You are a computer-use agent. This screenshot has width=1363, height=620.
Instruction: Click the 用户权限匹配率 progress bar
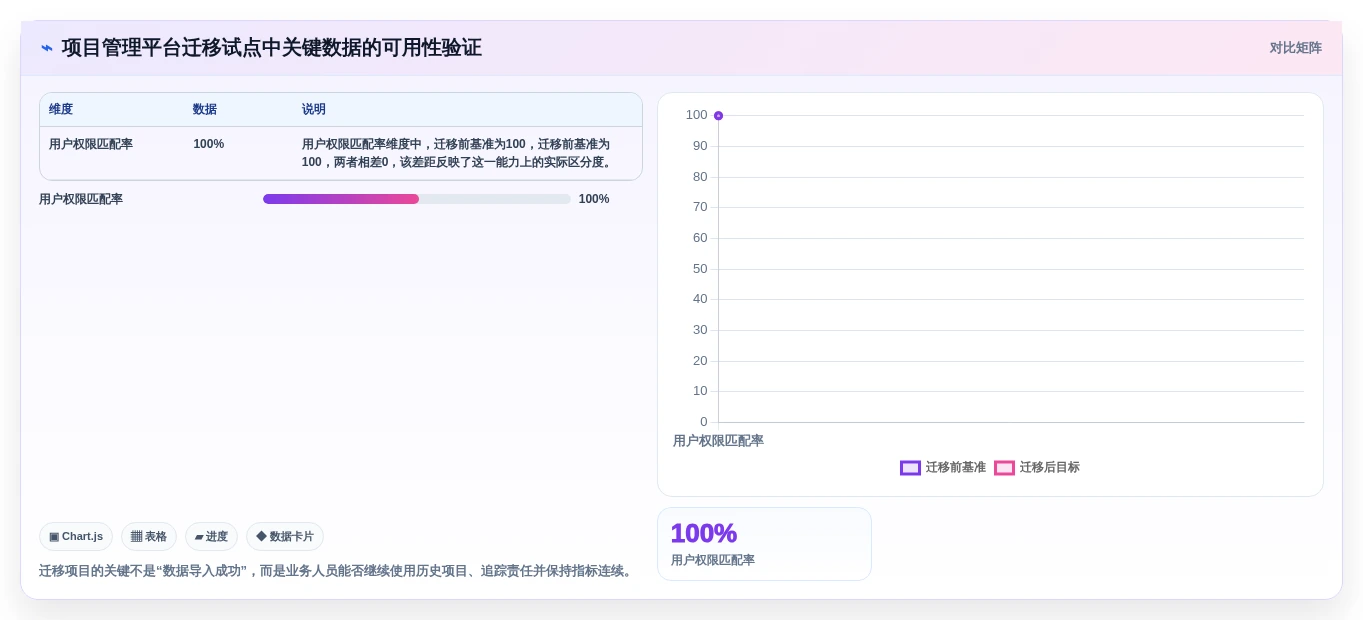coord(416,199)
